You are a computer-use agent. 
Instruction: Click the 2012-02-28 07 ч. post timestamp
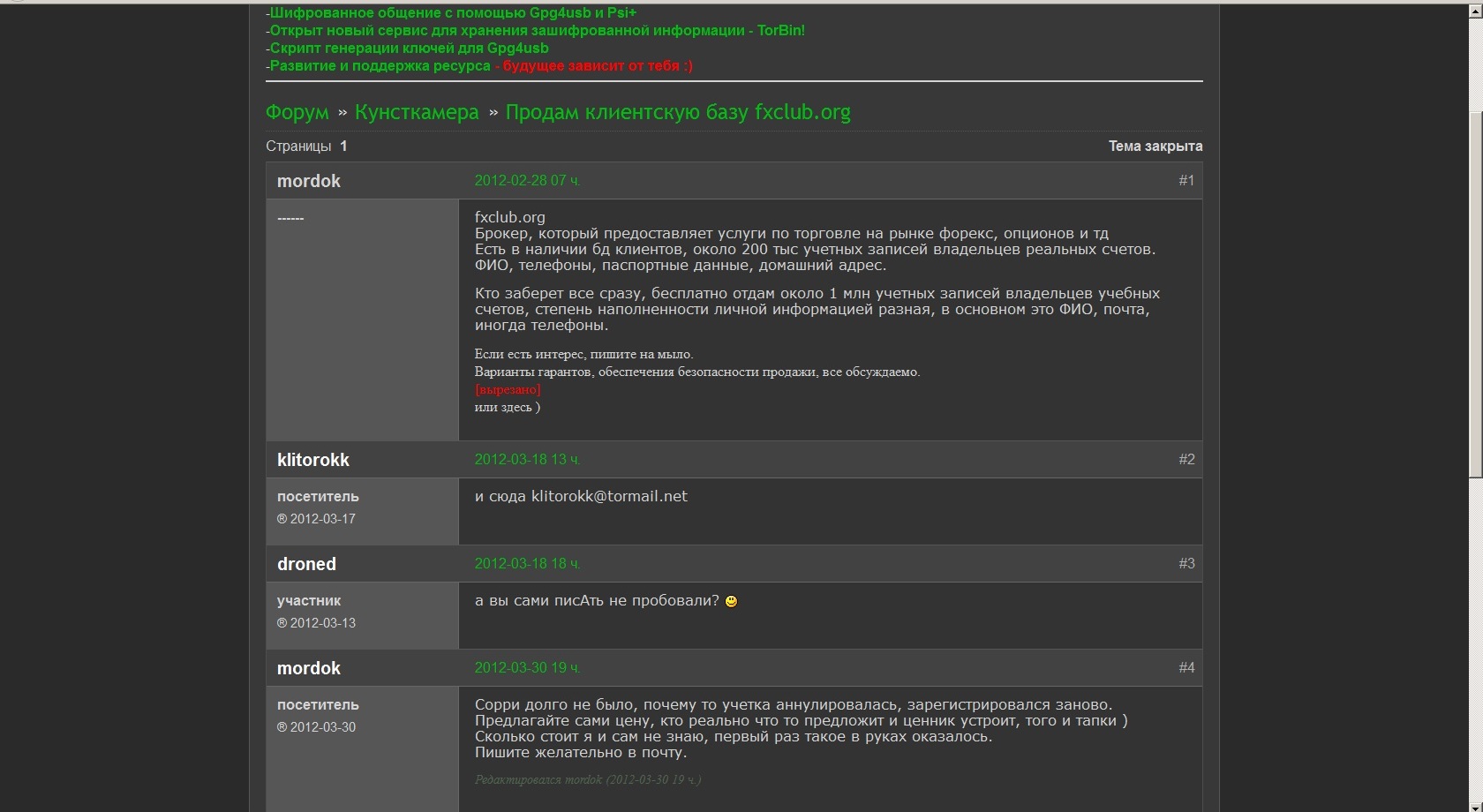pyautogui.click(x=528, y=181)
